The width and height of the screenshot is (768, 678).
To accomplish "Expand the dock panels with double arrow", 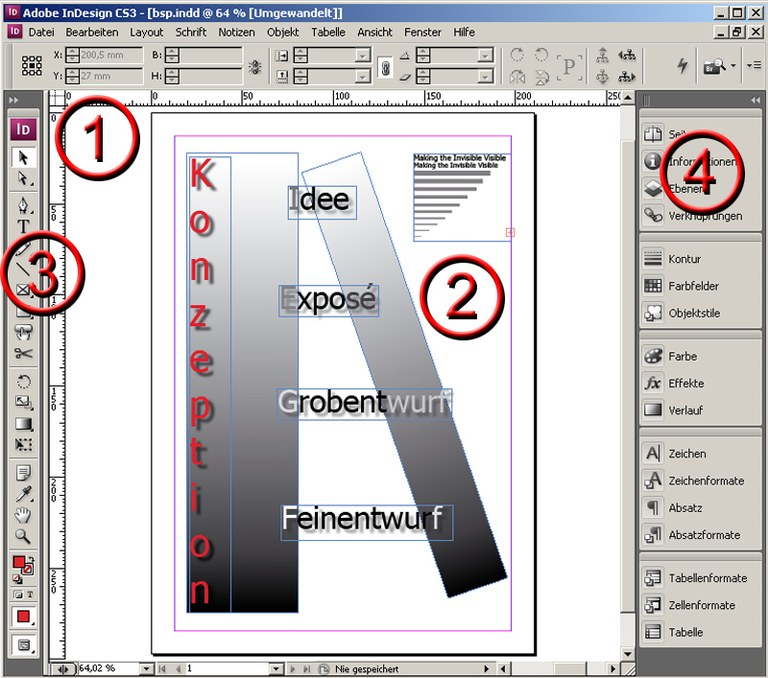I will coord(754,100).
